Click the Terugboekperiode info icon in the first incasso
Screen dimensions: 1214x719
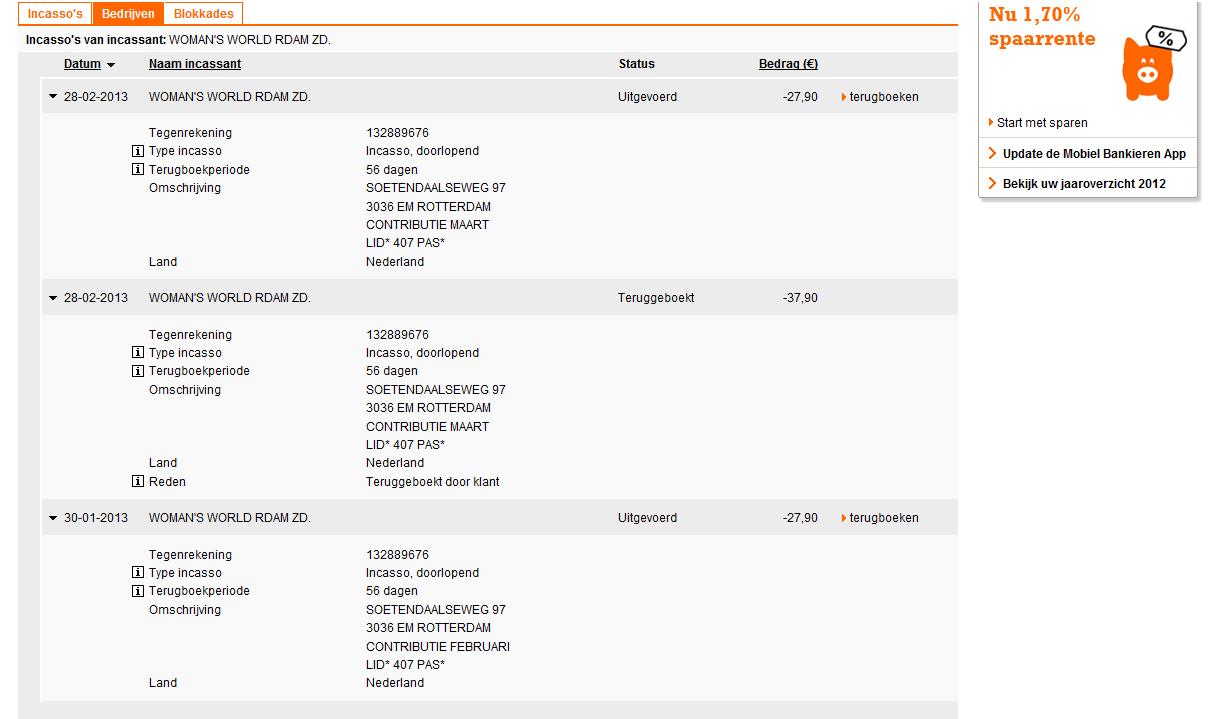pyautogui.click(x=138, y=170)
